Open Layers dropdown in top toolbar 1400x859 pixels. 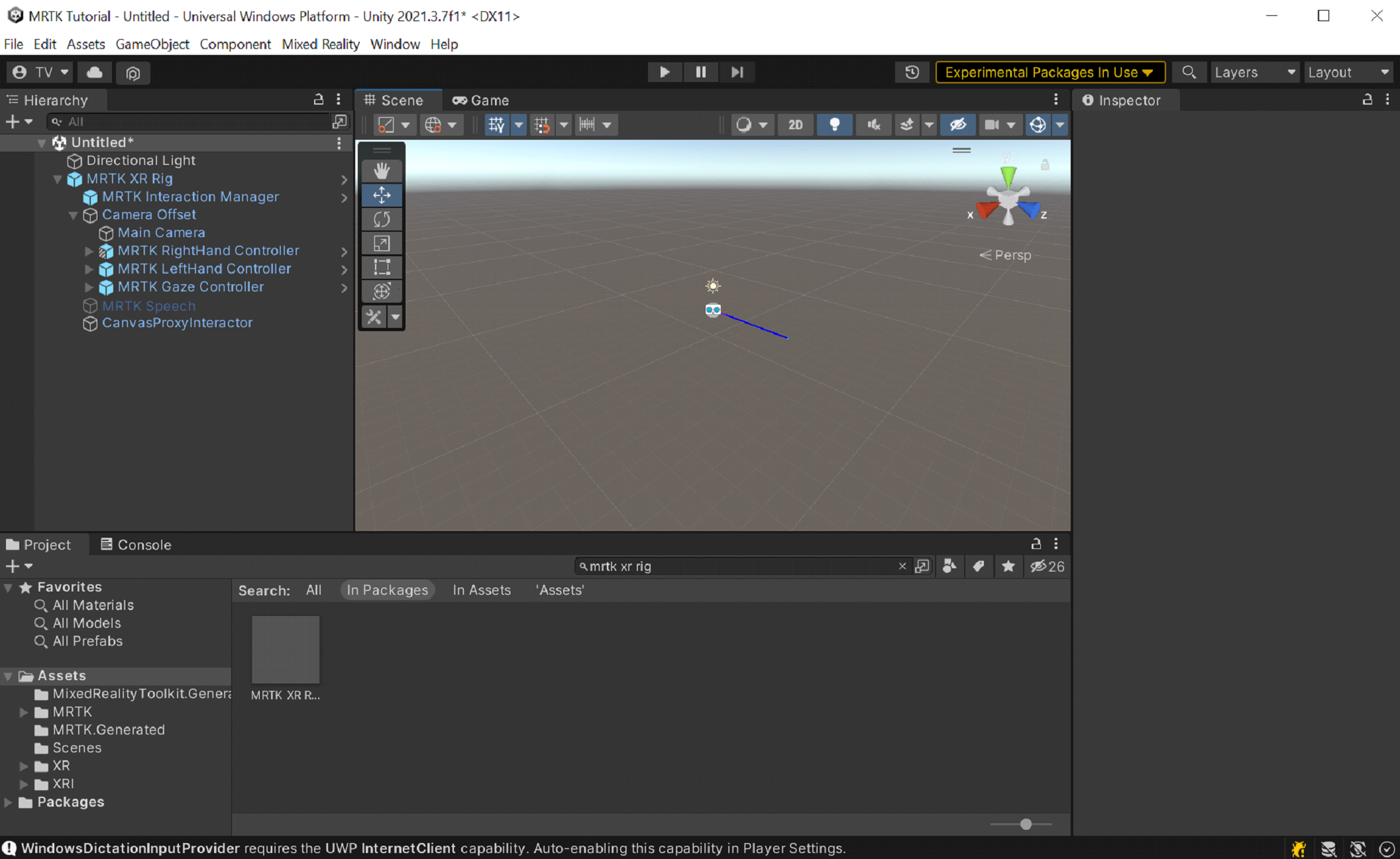tap(1253, 72)
